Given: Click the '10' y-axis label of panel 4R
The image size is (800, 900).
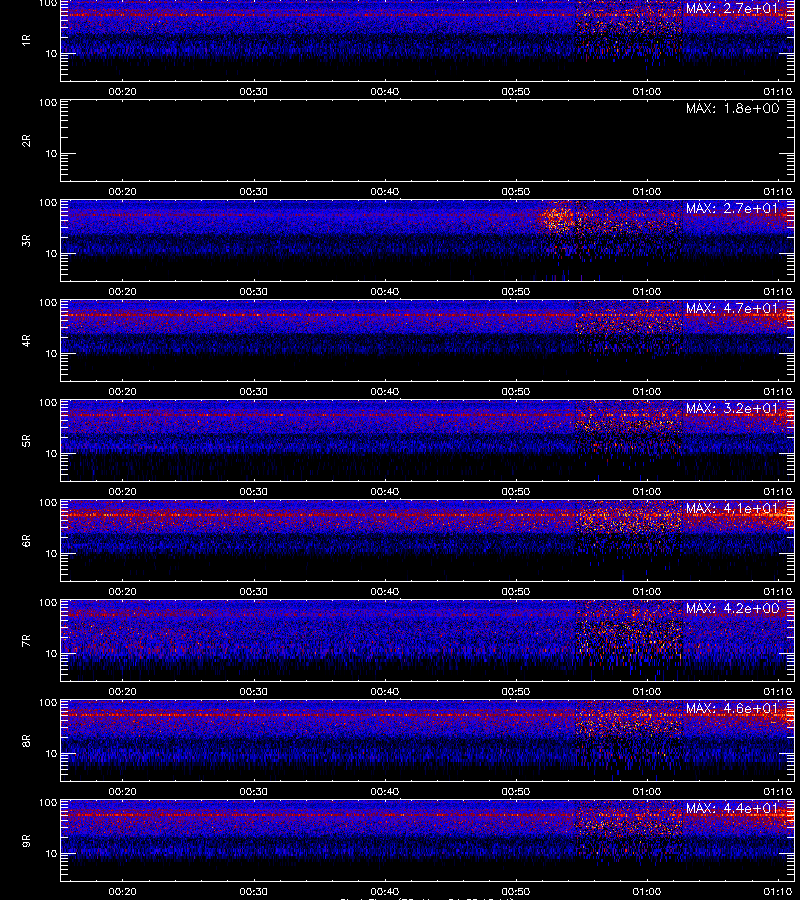Looking at the screenshot, I should (x=51, y=354).
